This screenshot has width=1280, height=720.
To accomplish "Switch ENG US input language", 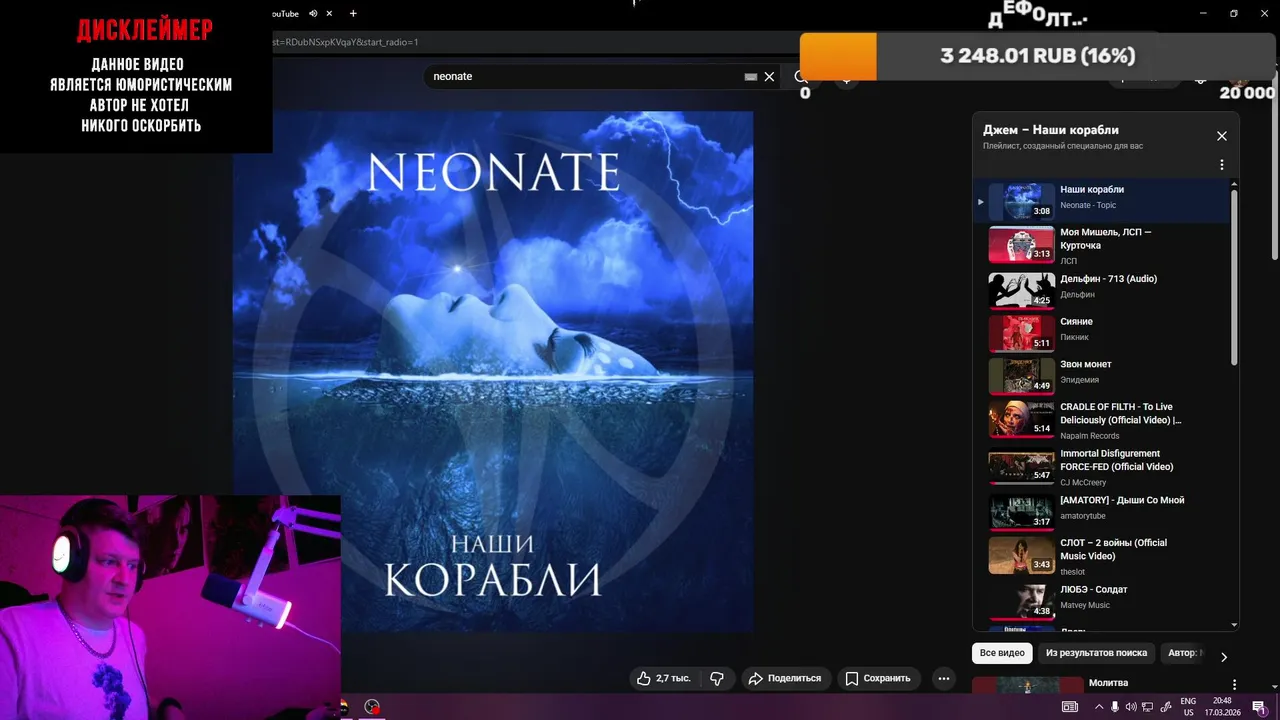I will point(1188,707).
